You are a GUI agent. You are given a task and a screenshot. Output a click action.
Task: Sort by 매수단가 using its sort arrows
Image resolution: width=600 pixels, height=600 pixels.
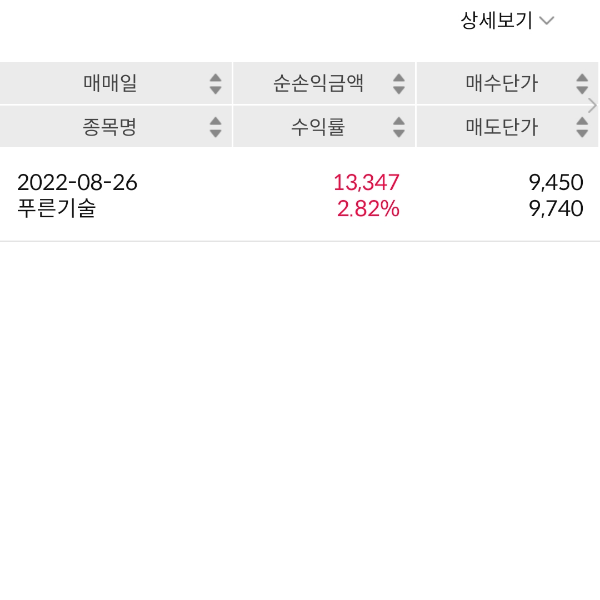click(x=582, y=84)
